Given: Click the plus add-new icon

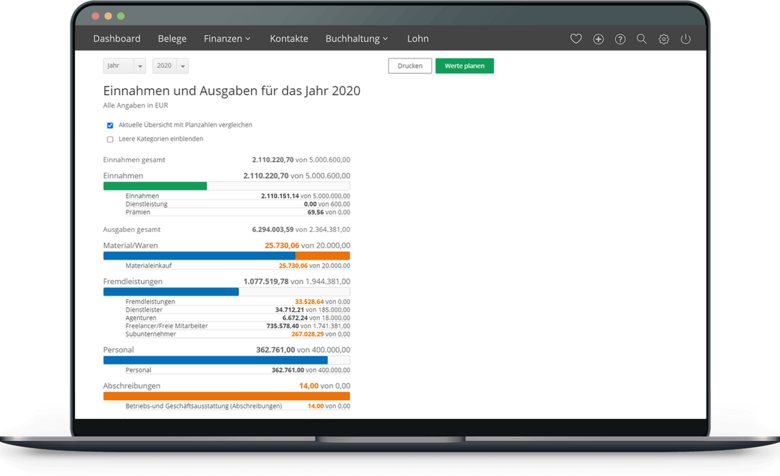Looking at the screenshot, I should [x=598, y=39].
